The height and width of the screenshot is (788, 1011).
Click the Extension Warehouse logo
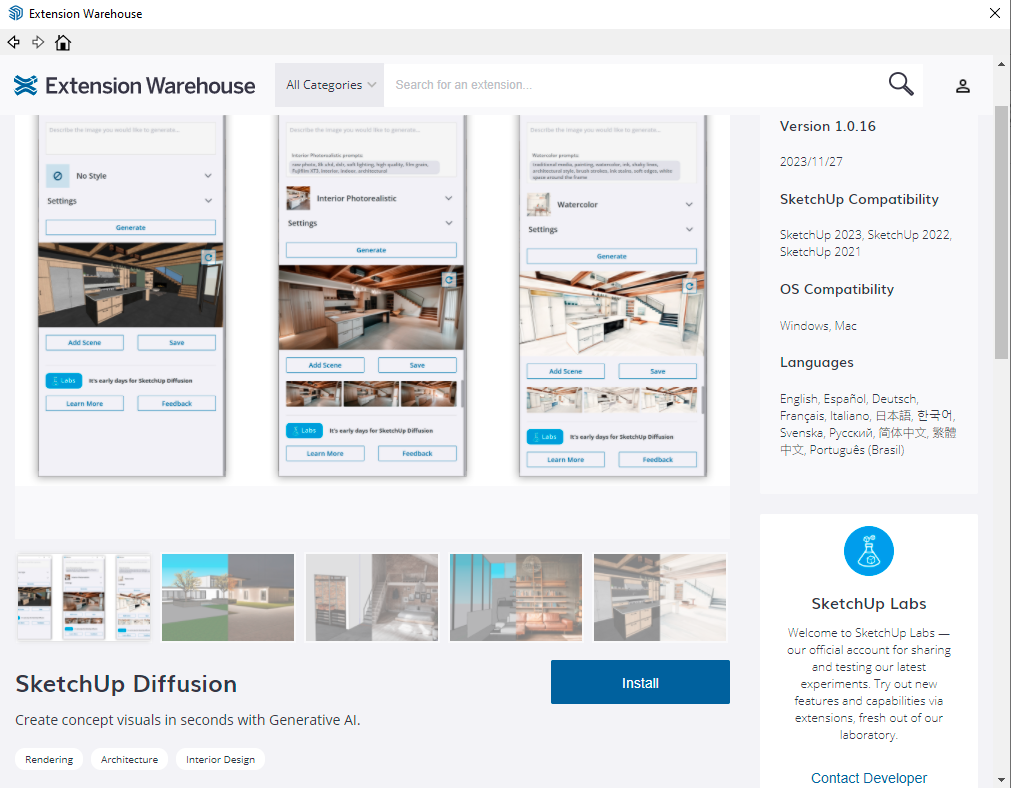[x=134, y=85]
